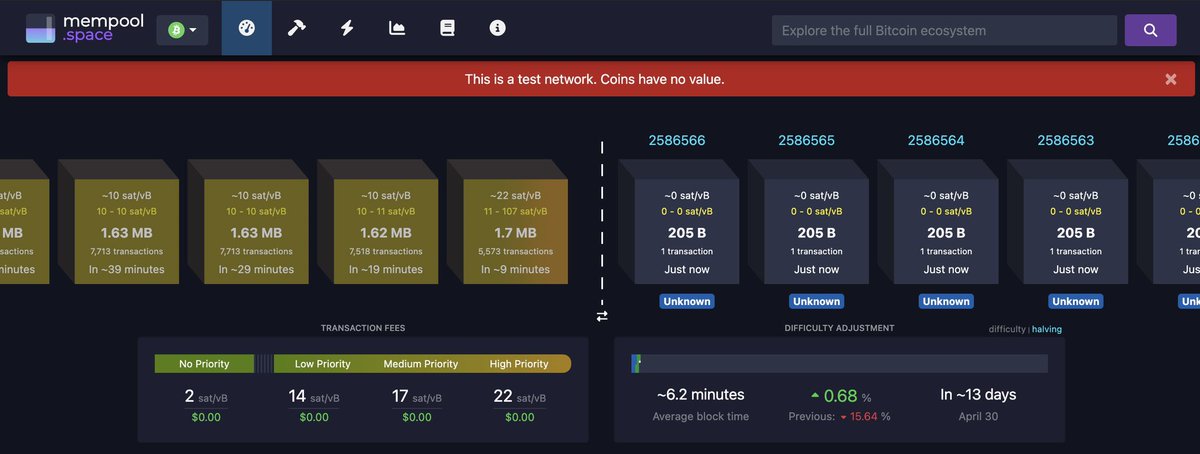Click the April 30 date text
Viewport: 1200px width, 454px height.
coord(978,417)
